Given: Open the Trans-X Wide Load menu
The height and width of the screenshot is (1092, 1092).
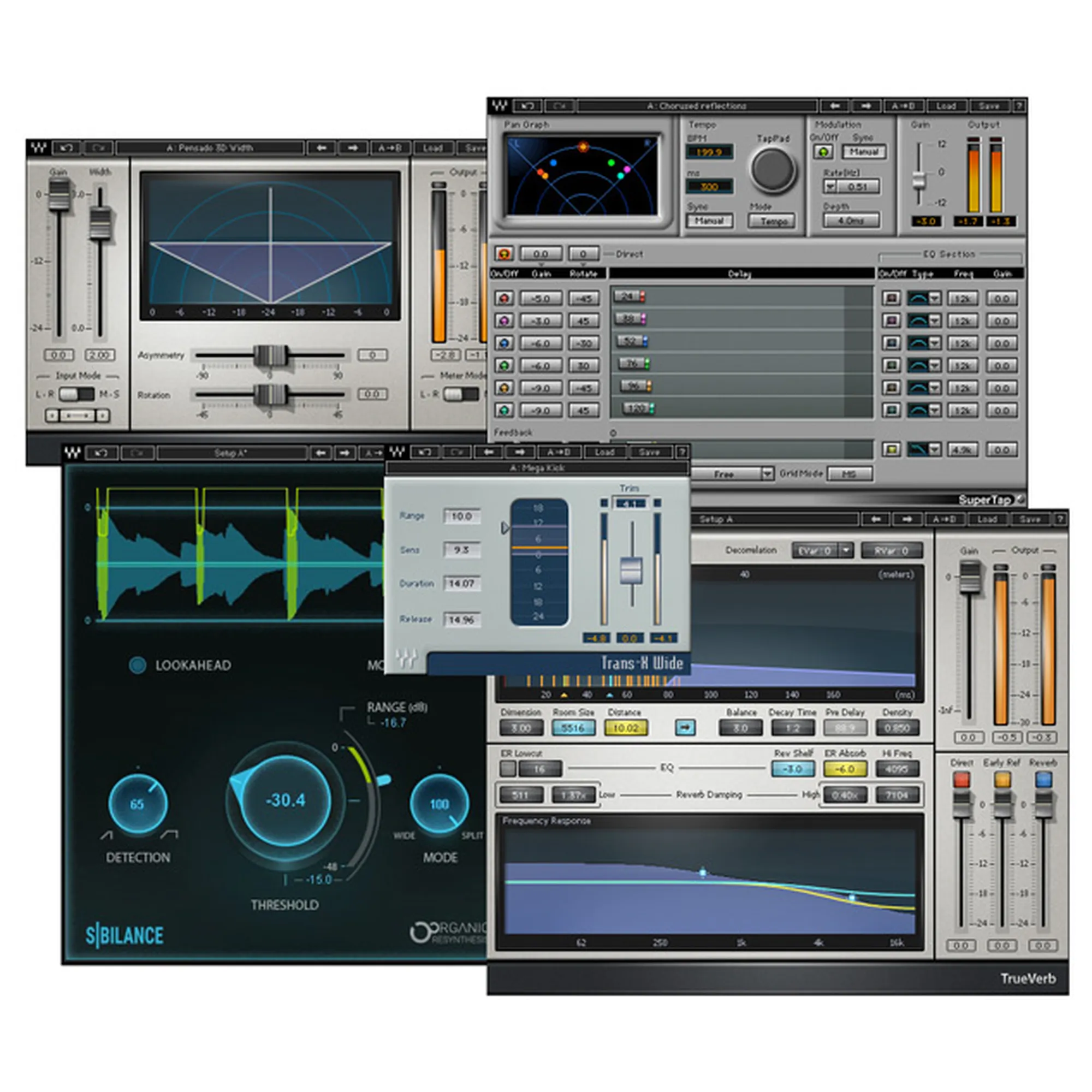Looking at the screenshot, I should point(604,452).
